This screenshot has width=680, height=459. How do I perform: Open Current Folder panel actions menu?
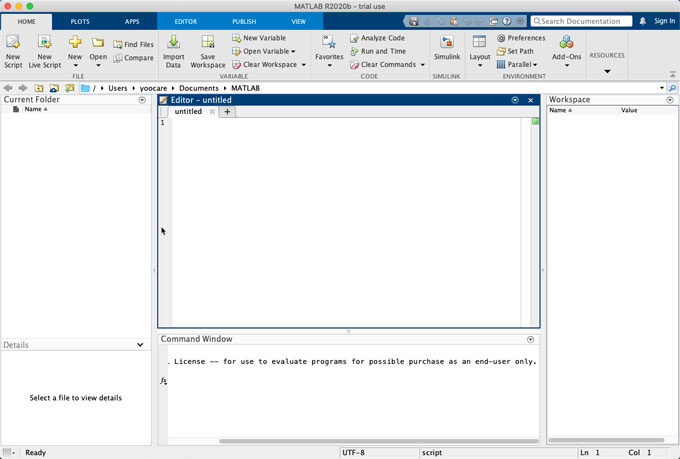(x=142, y=100)
